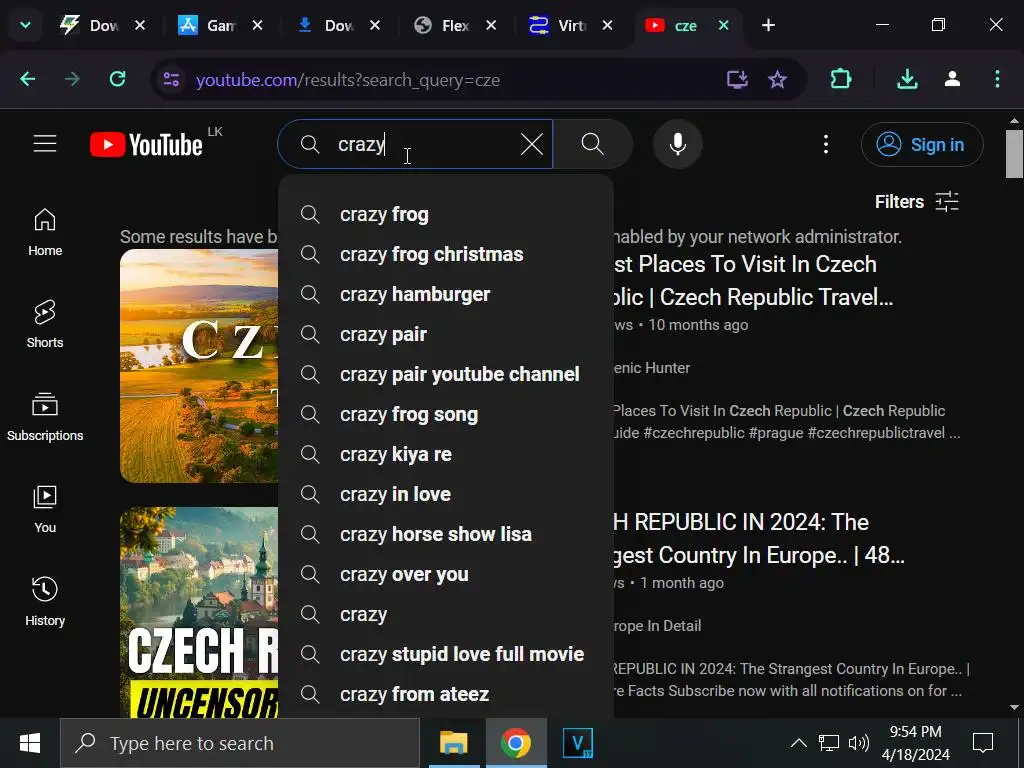This screenshot has height=768, width=1024.
Task: Choose the 'crazy over you' suggestion
Action: click(x=446, y=574)
